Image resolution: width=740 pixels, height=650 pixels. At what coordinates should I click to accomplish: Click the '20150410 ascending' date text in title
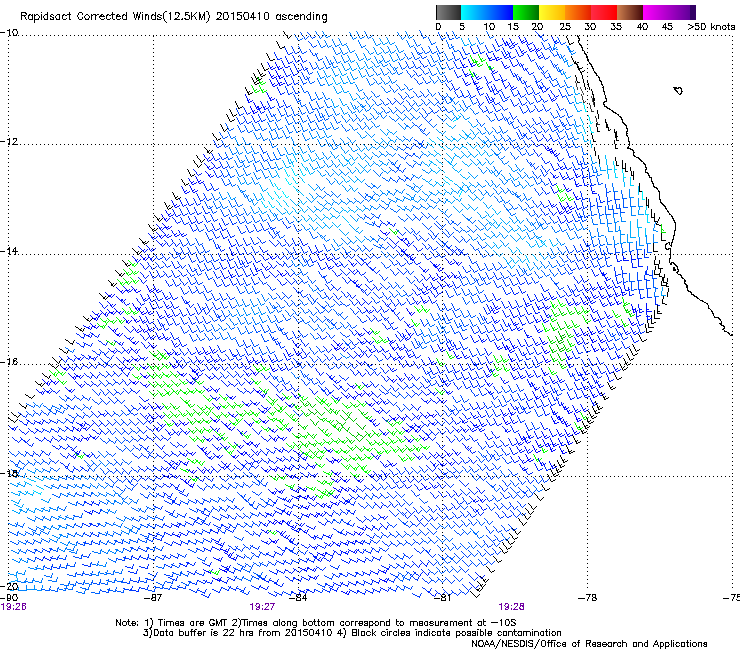(271, 17)
